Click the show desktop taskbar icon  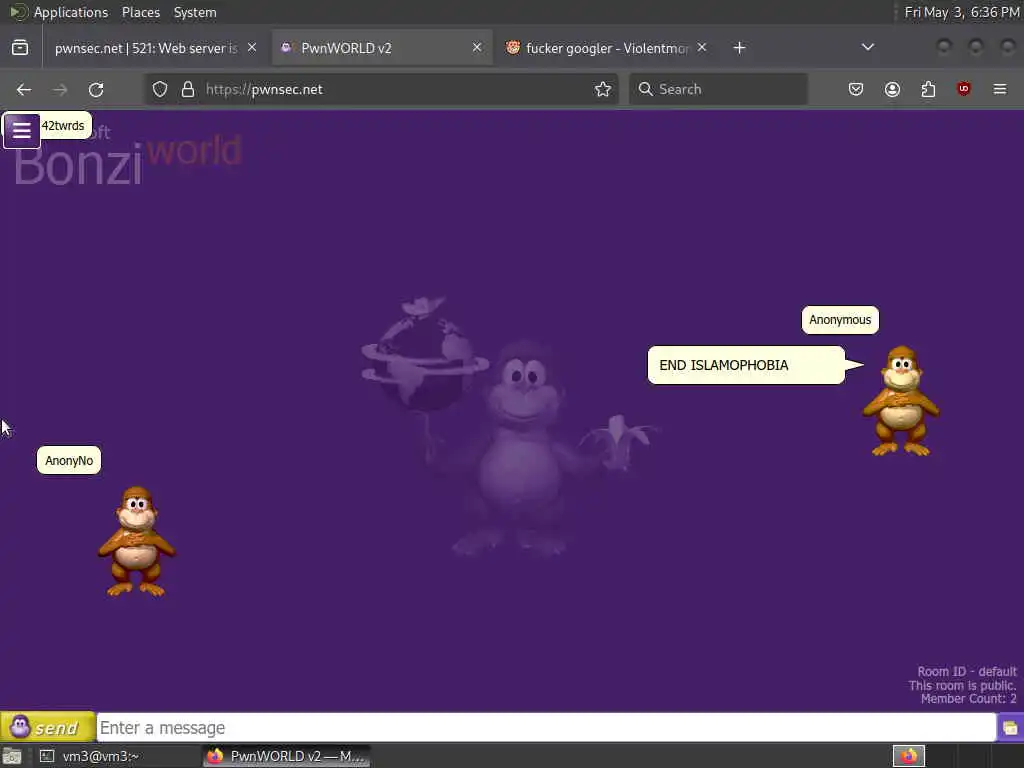tap(12, 756)
